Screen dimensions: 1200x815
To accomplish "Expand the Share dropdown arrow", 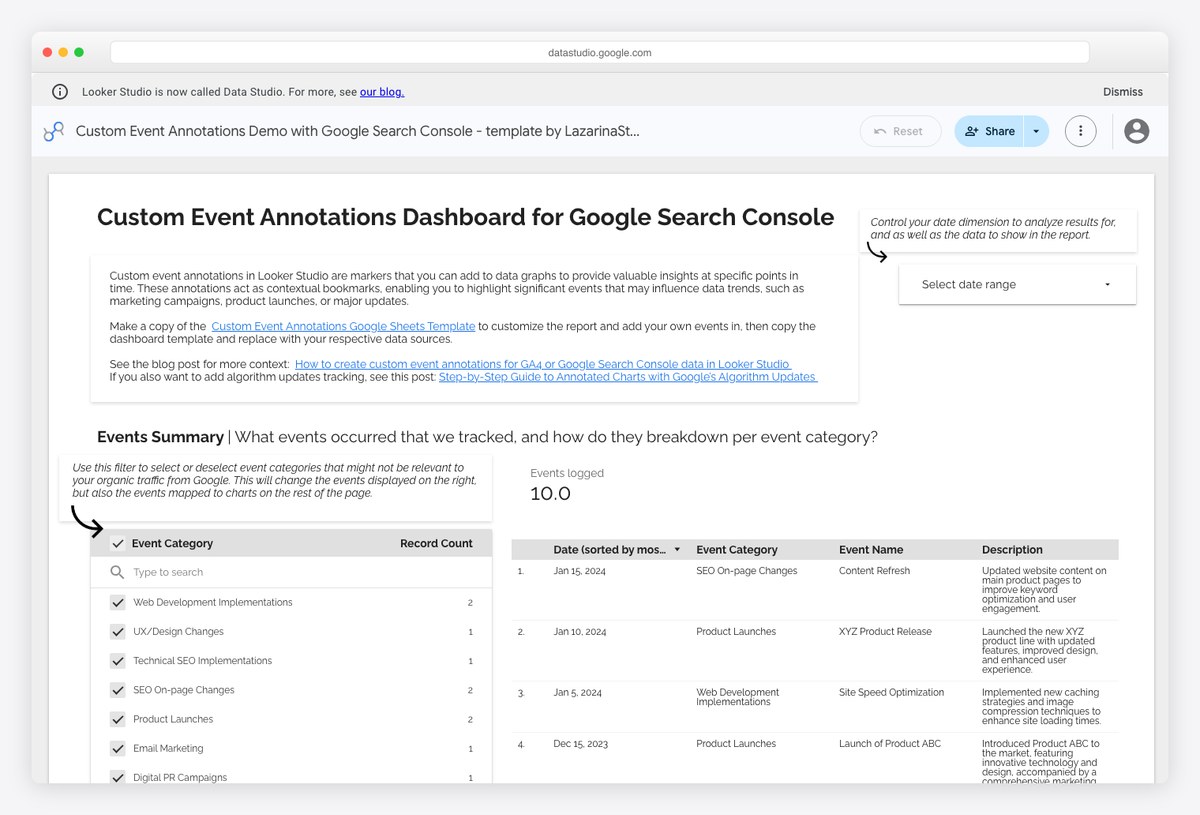I will (x=1036, y=131).
